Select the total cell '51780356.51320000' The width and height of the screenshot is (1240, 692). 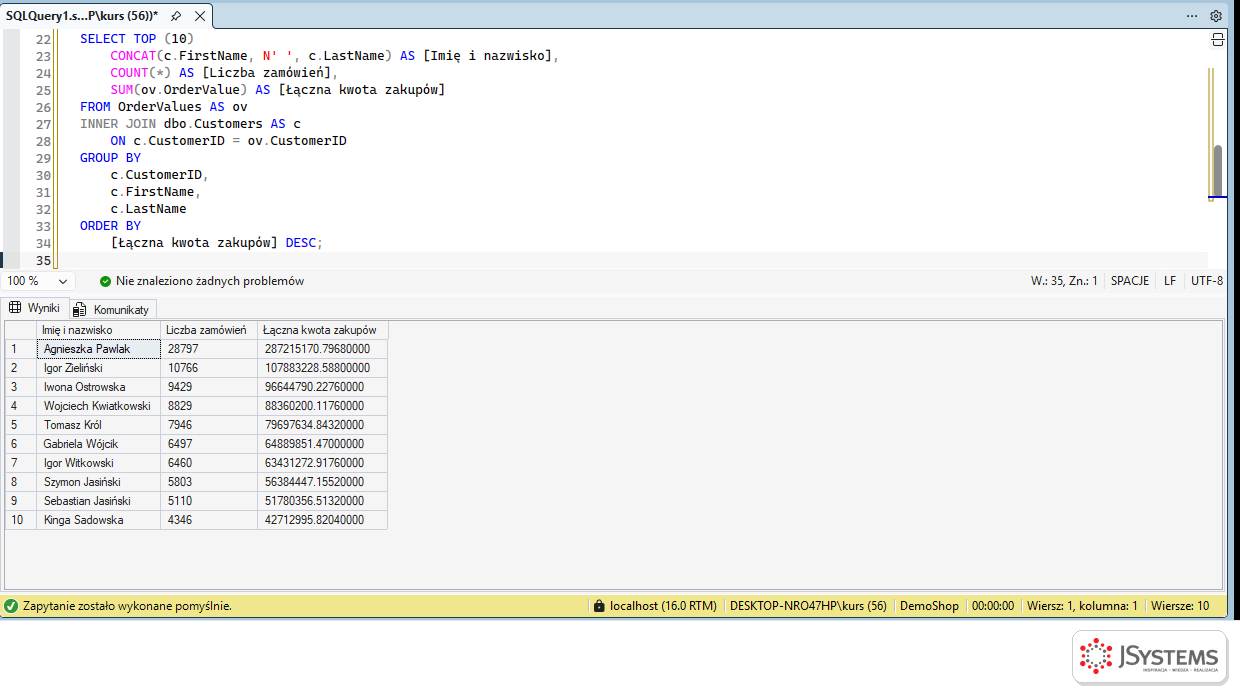[x=322, y=501]
